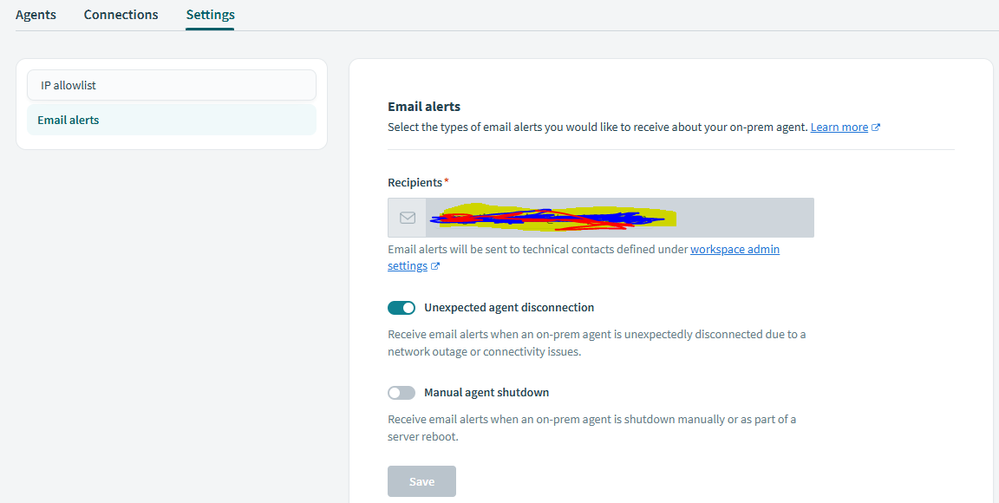The image size is (999, 503).
Task: Click the Unexpected agent disconnection label
Action: [509, 308]
